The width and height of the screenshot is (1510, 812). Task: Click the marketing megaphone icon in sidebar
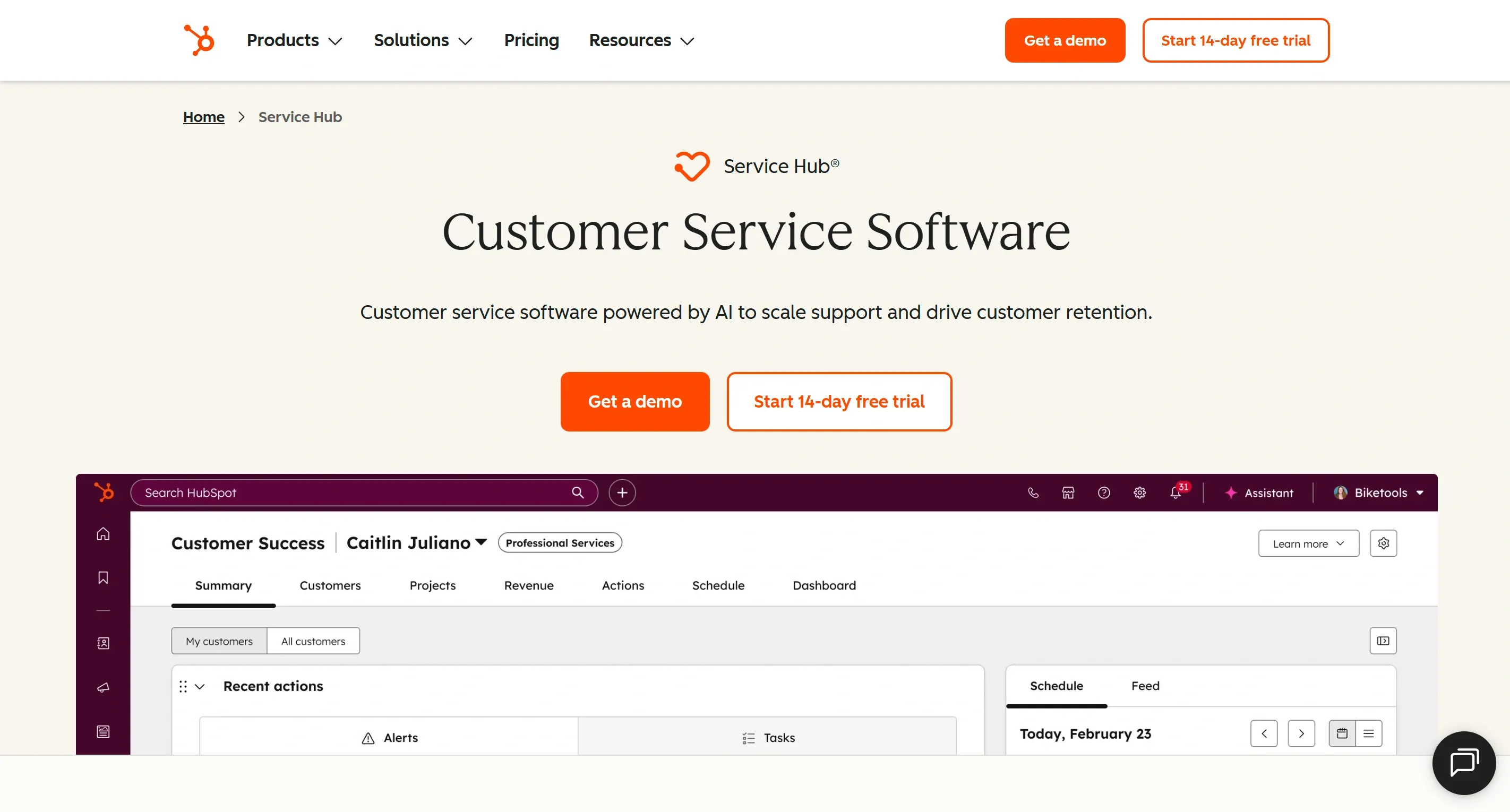[103, 687]
